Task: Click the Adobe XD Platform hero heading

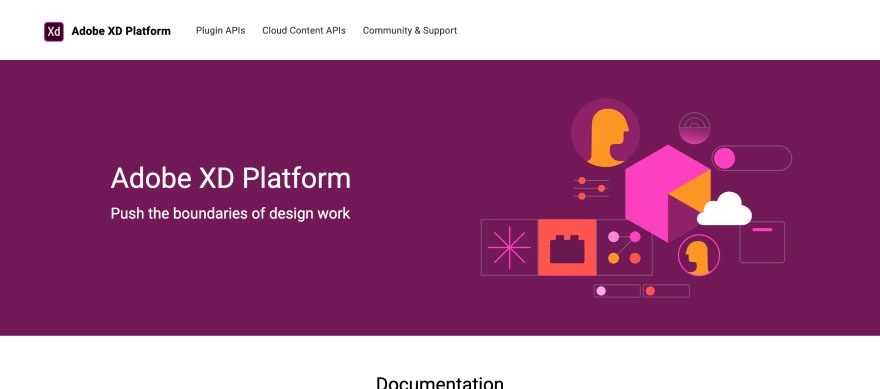Action: pyautogui.click(x=231, y=178)
